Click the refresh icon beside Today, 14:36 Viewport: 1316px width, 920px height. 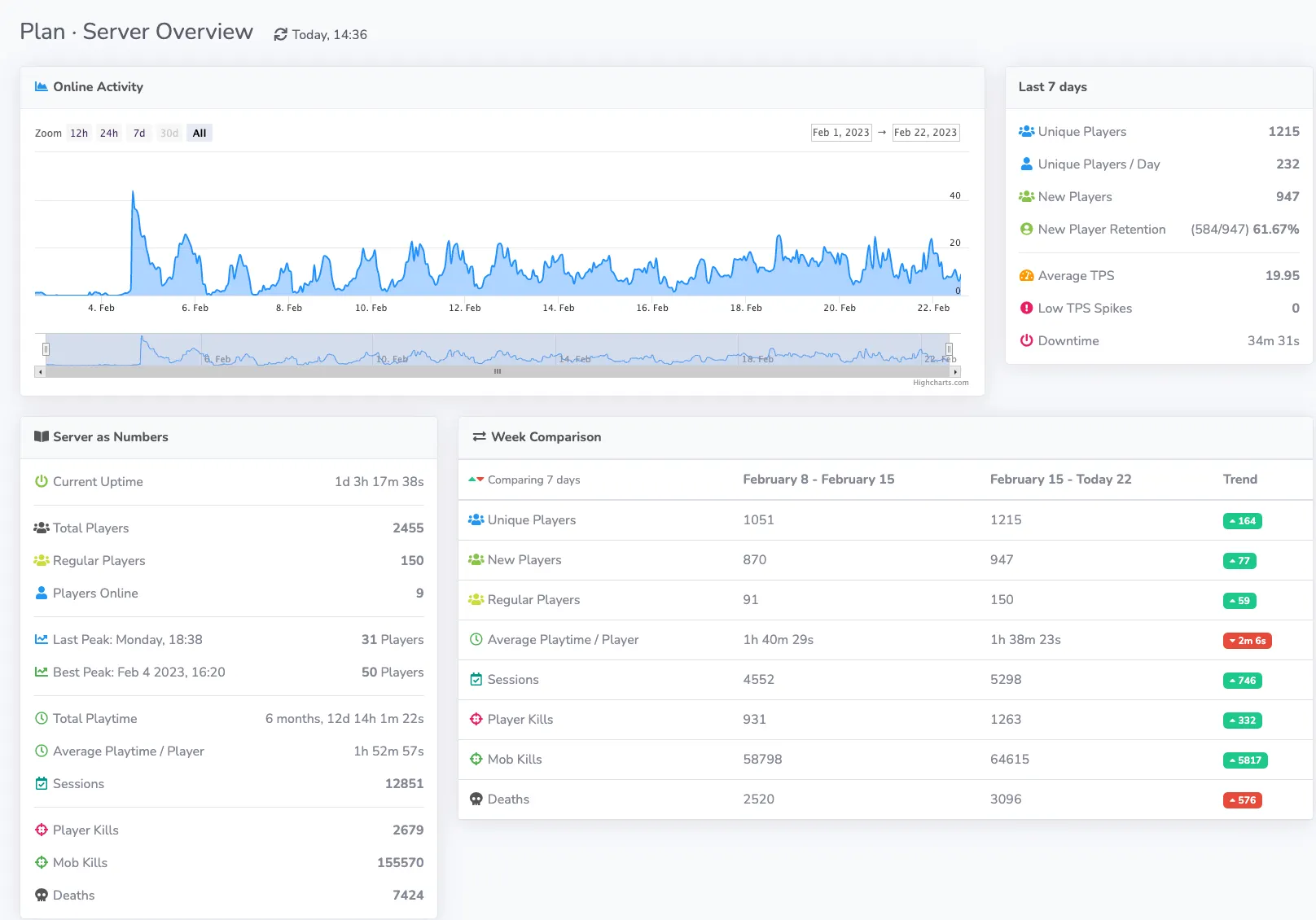pos(280,34)
